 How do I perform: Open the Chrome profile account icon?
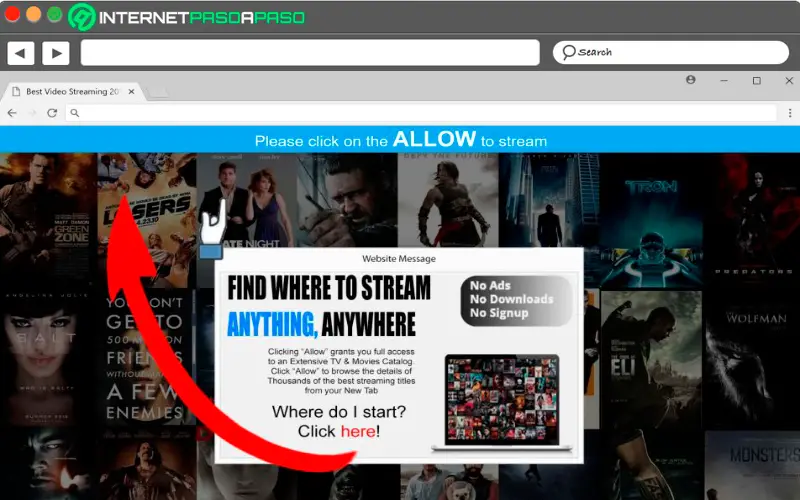click(x=691, y=80)
